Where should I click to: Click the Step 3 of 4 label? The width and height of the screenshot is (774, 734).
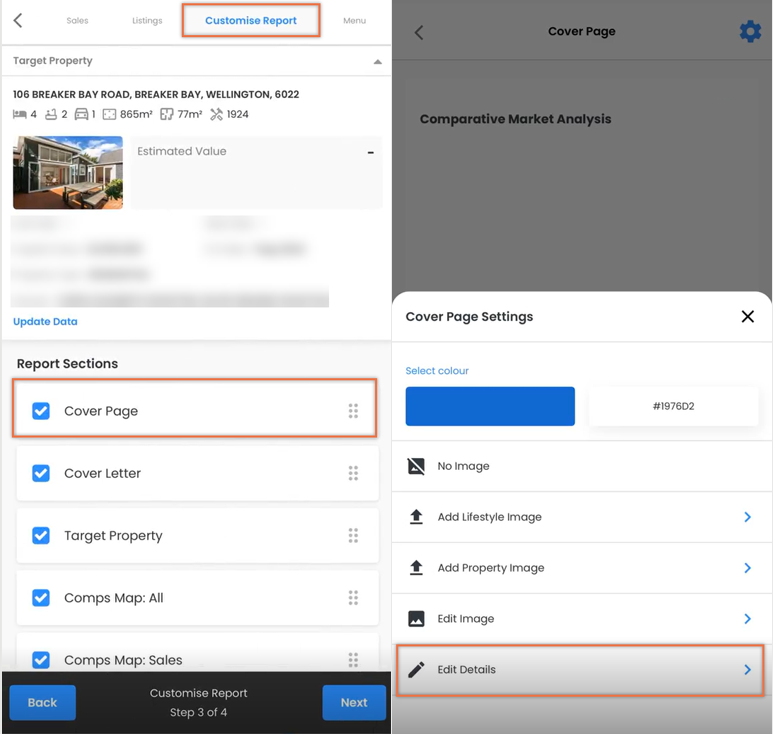(198, 712)
